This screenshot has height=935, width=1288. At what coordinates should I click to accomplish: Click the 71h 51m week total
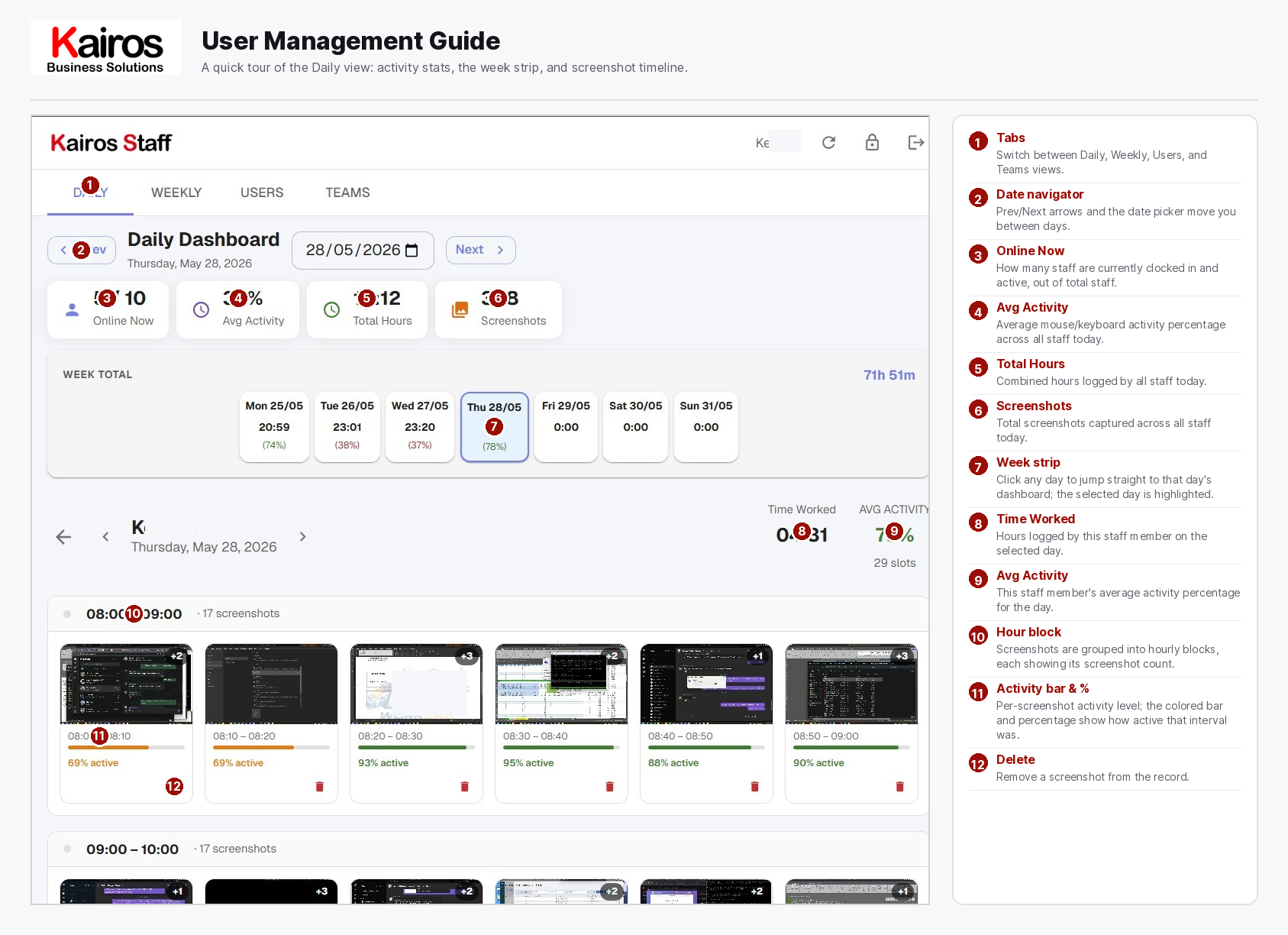(x=889, y=375)
